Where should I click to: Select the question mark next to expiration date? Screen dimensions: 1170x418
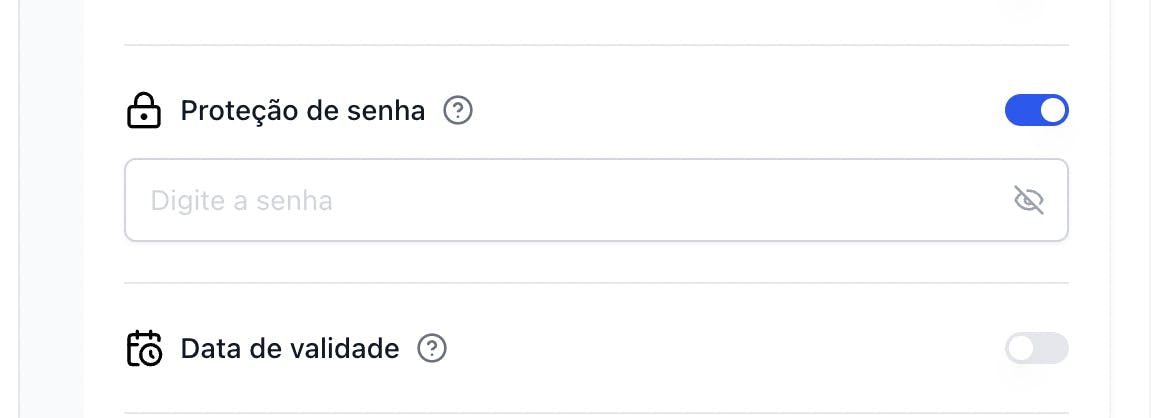tap(432, 349)
